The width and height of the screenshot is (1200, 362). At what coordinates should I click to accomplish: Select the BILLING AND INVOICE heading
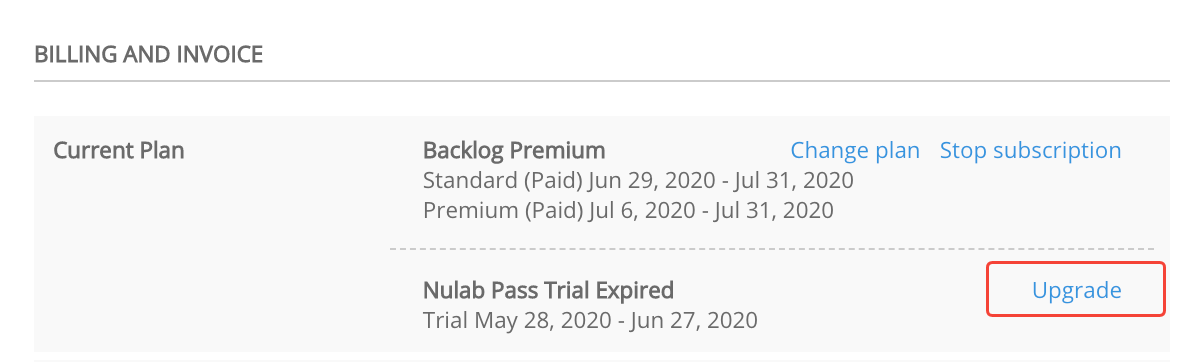pyautogui.click(x=149, y=54)
